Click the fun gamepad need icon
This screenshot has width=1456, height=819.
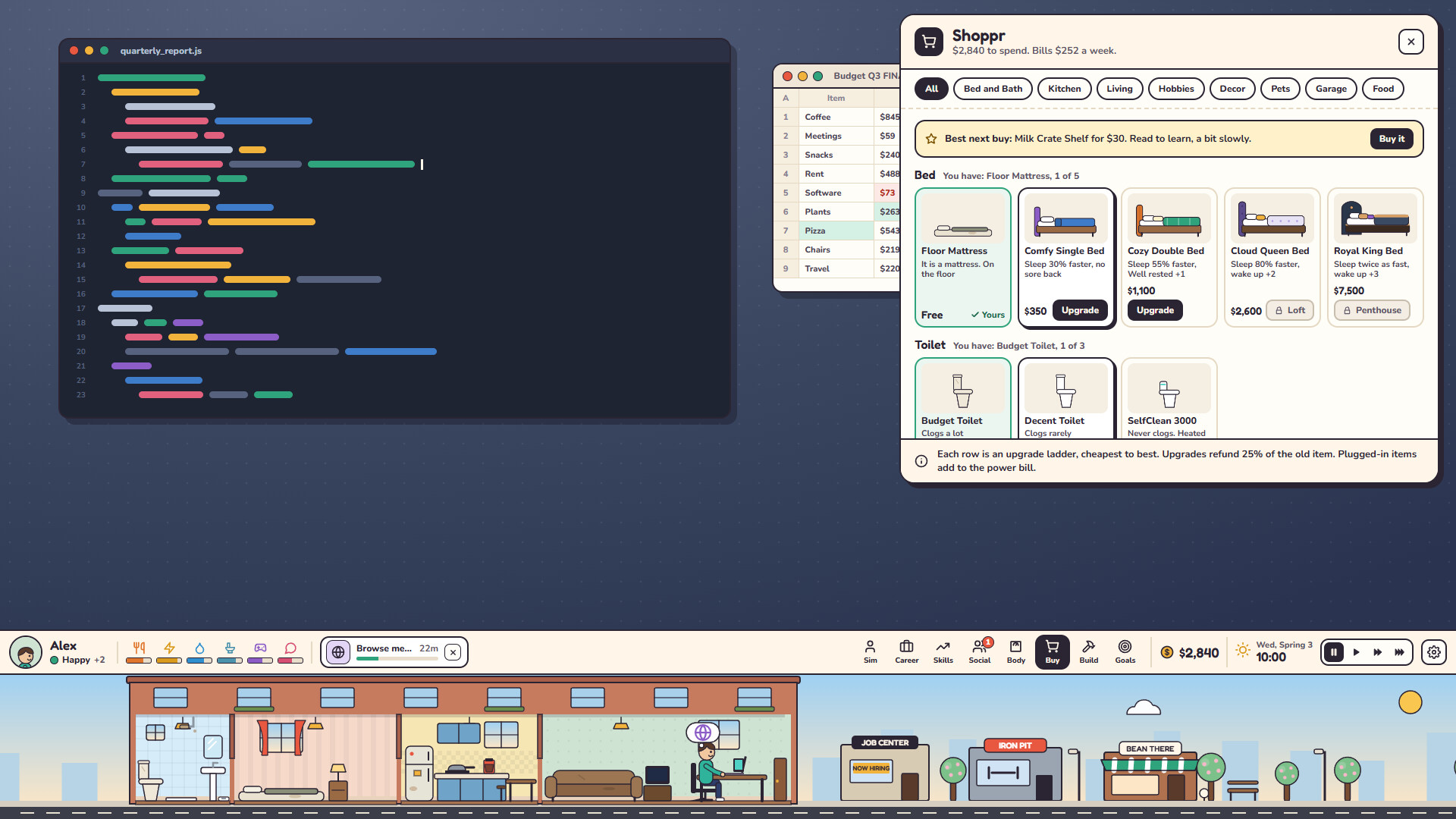pos(260,648)
